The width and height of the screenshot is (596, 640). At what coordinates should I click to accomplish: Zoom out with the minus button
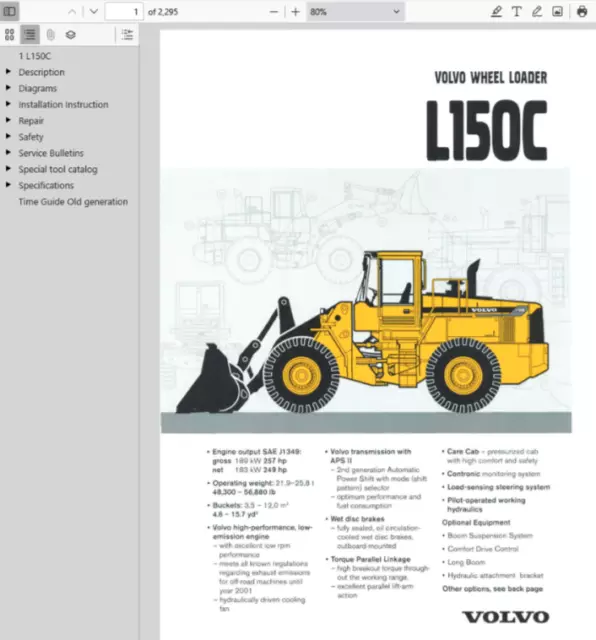(x=274, y=12)
